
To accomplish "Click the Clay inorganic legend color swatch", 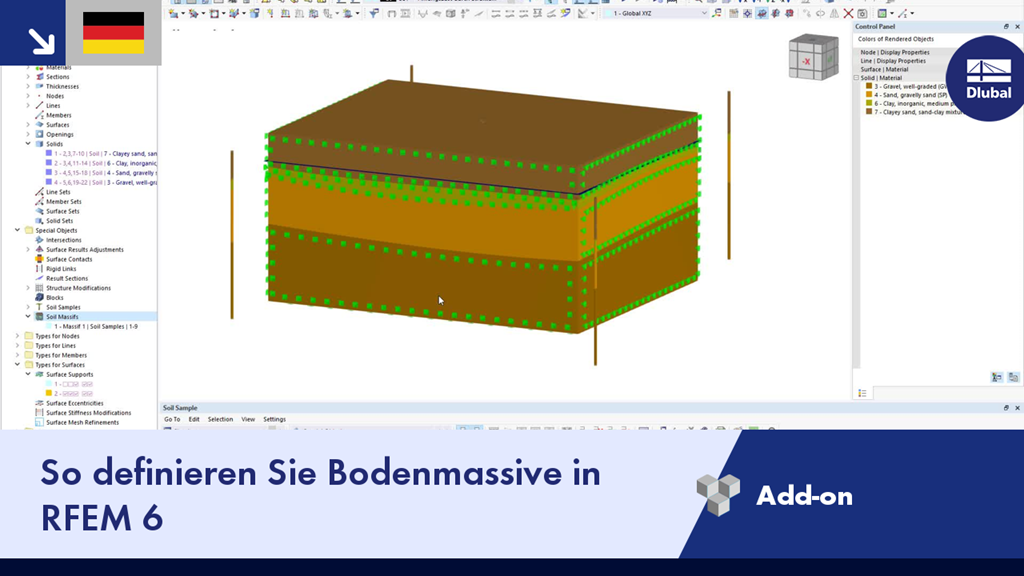I will coord(869,103).
